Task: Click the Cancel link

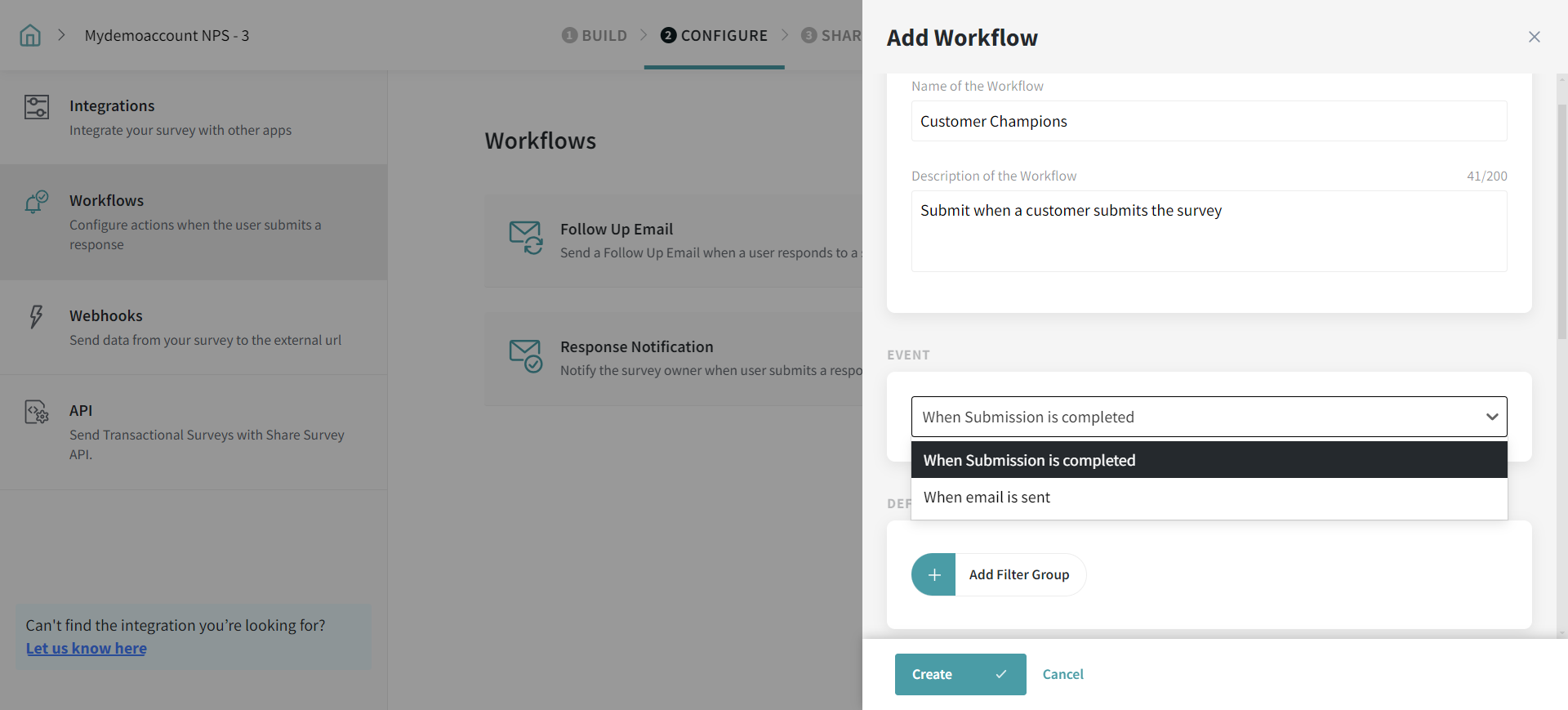Action: click(1062, 674)
